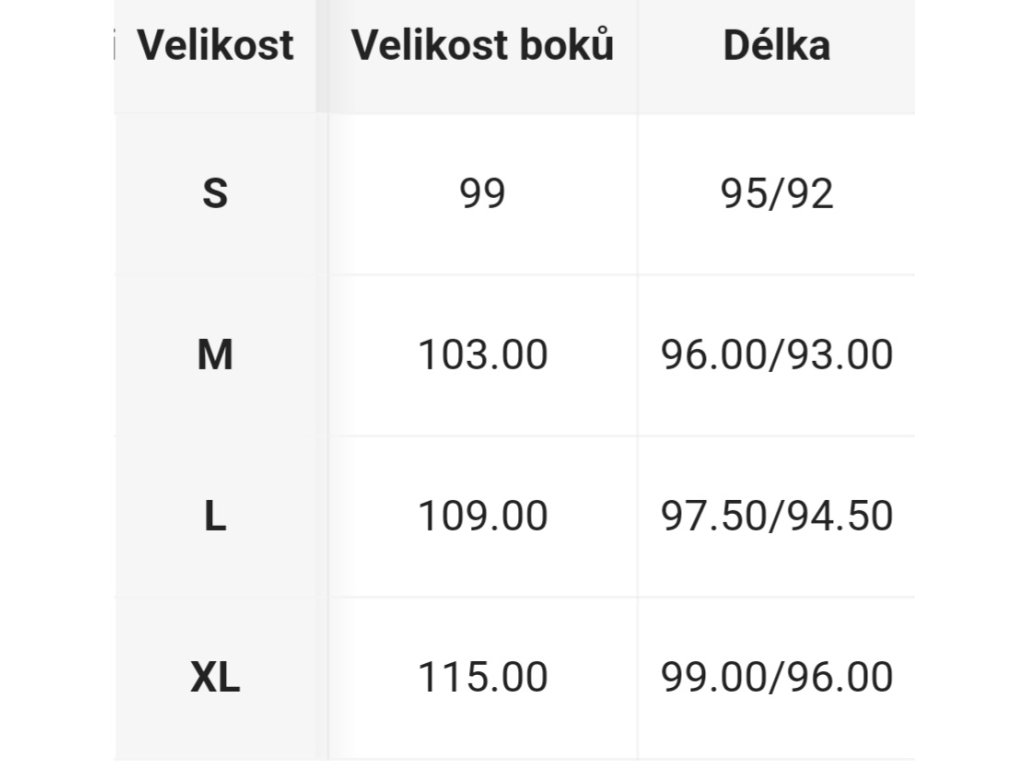This screenshot has width=1024, height=768.
Task: Select the XL size row label
Action: click(216, 677)
